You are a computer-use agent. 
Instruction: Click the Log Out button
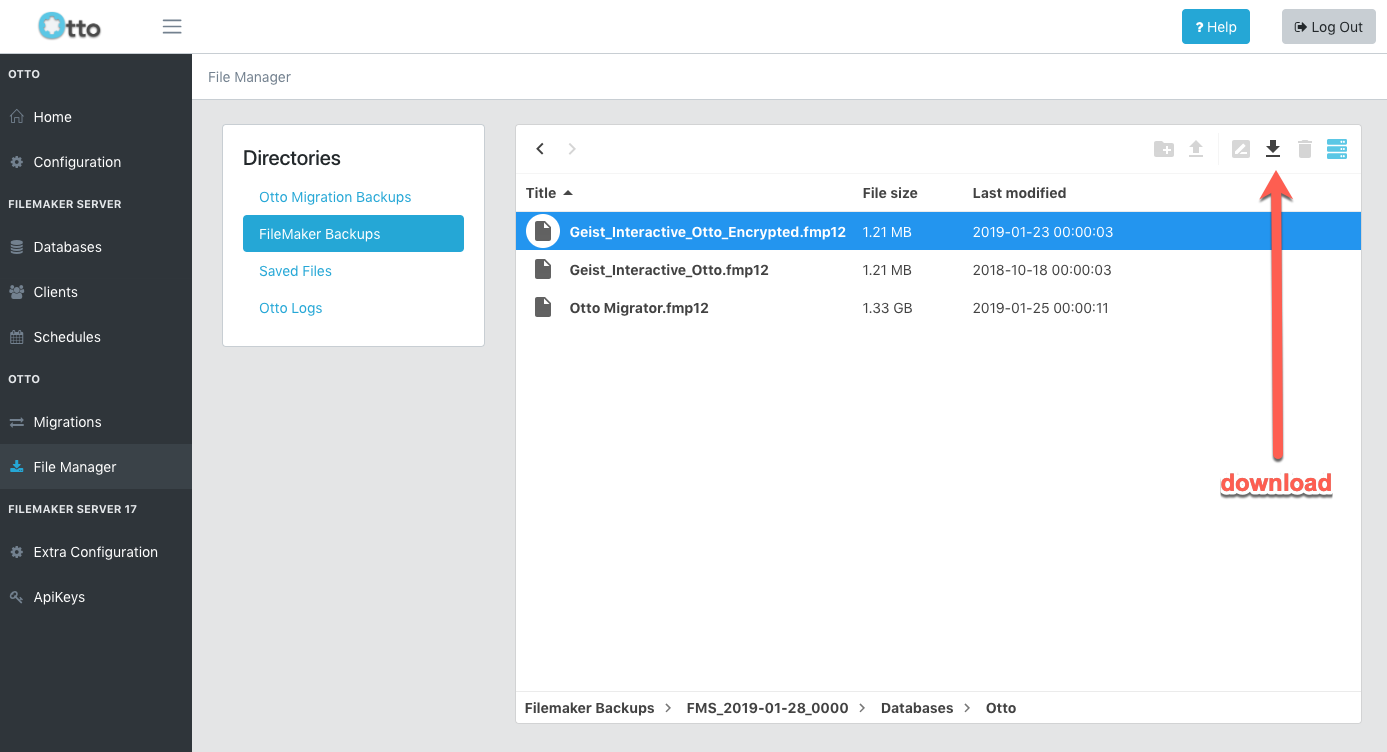pos(1329,27)
